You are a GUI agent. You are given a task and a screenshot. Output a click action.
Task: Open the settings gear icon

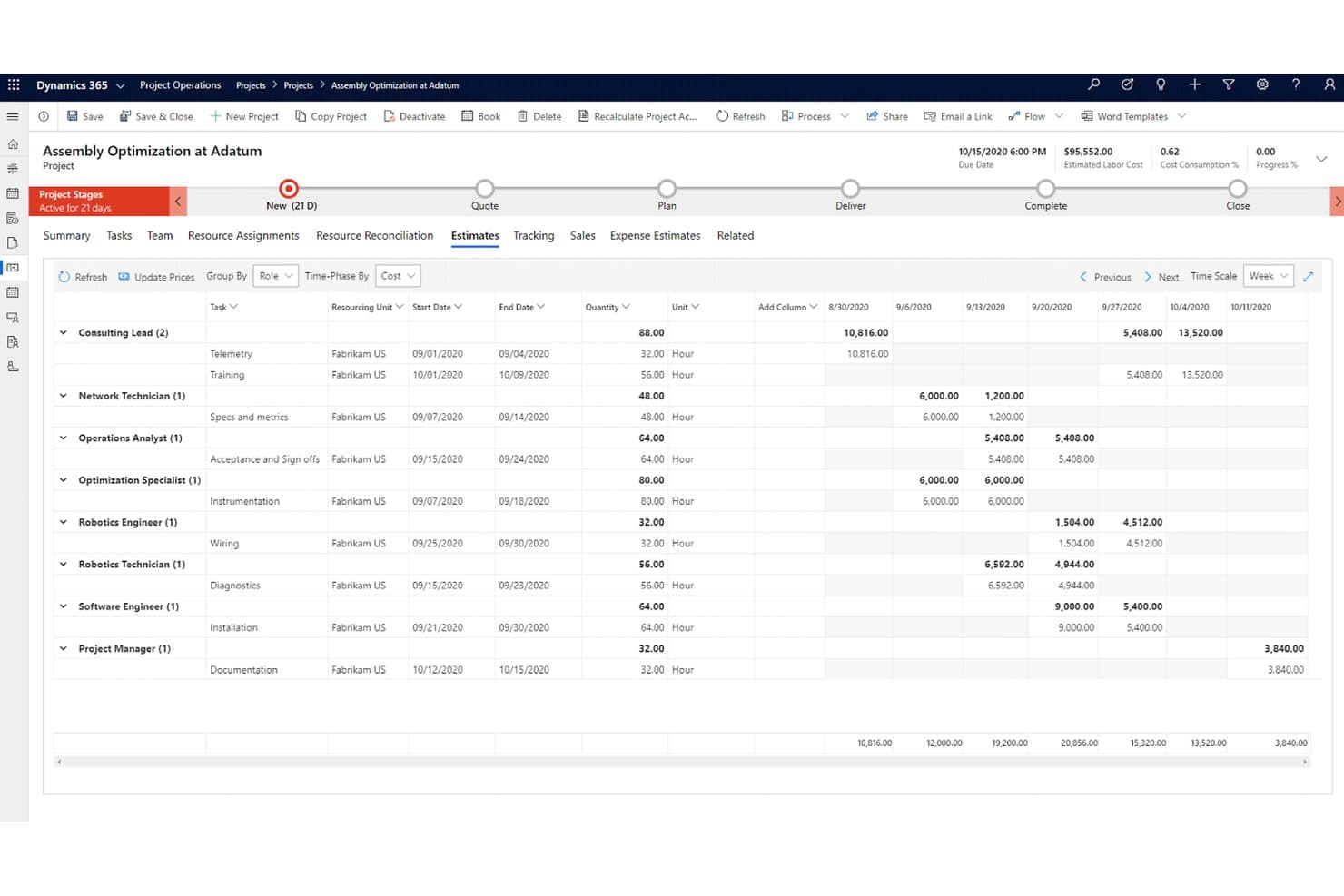[x=1262, y=84]
